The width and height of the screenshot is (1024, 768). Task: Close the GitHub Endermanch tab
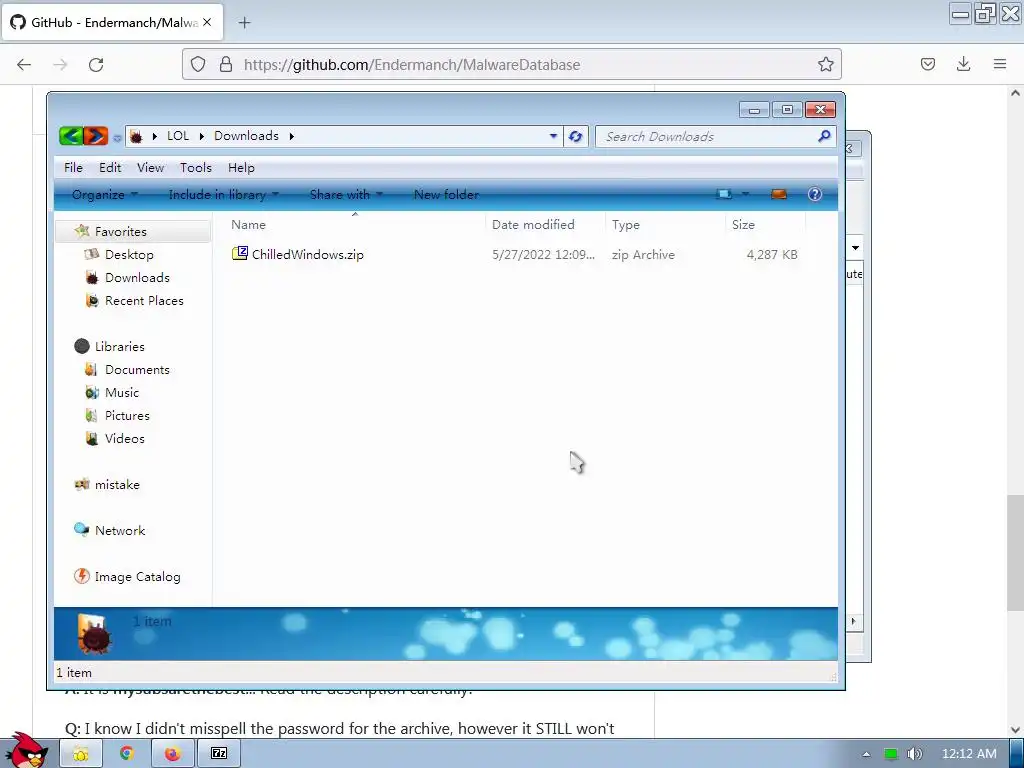(x=207, y=22)
